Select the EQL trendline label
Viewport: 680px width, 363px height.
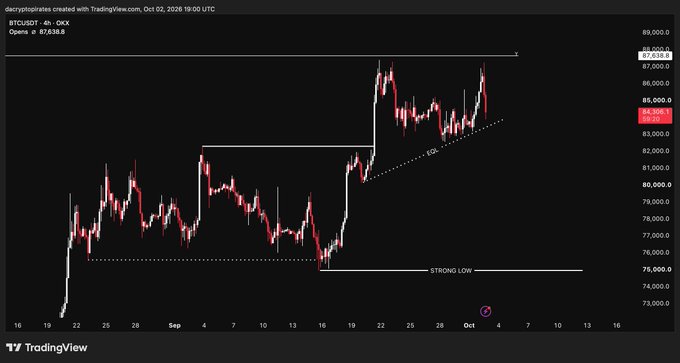click(432, 152)
